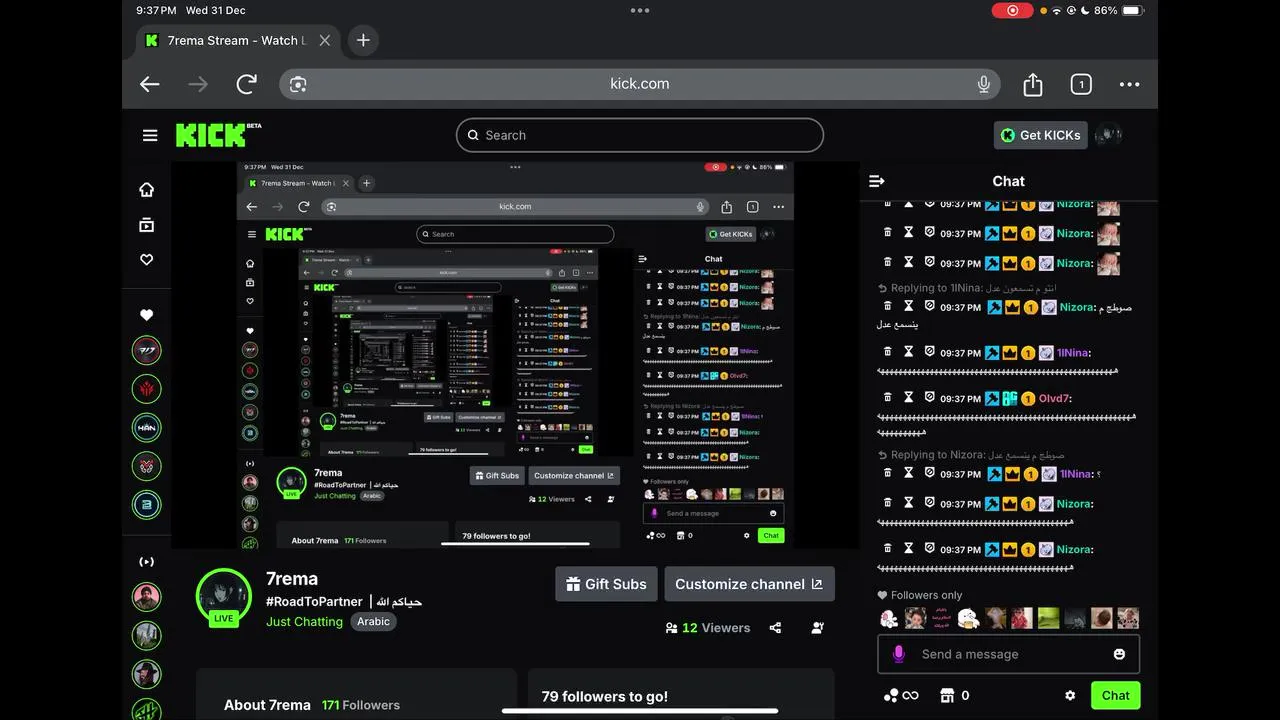
Task: Collapse the chat panel
Action: [x=877, y=181]
